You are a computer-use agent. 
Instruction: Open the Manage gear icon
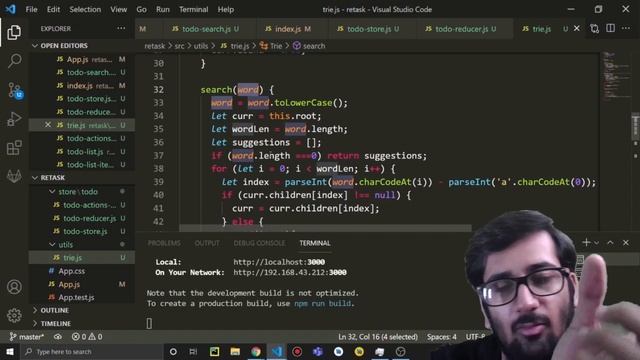click(14, 315)
